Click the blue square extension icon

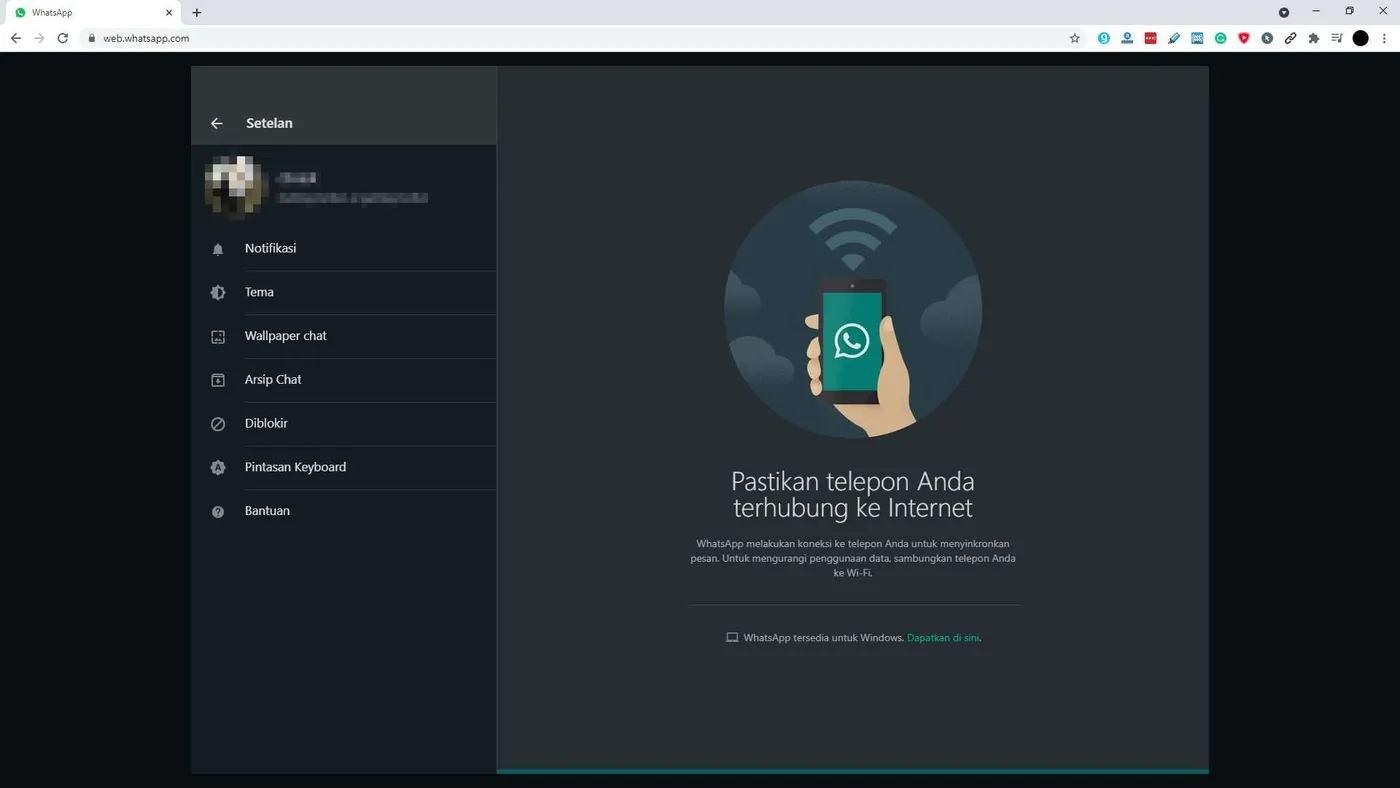click(x=1197, y=38)
